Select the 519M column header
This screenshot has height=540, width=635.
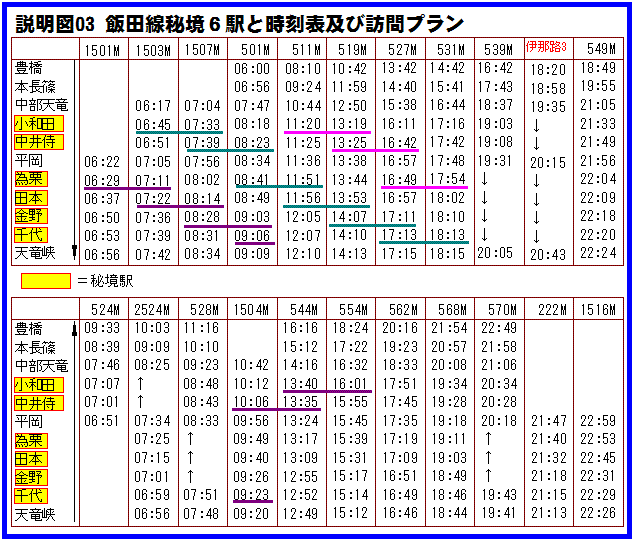pyautogui.click(x=352, y=50)
